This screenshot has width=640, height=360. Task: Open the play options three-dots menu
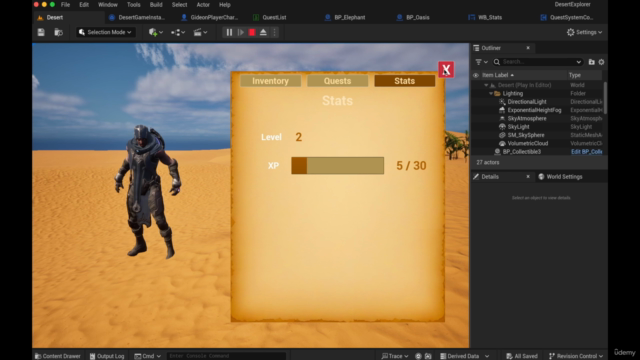274,32
